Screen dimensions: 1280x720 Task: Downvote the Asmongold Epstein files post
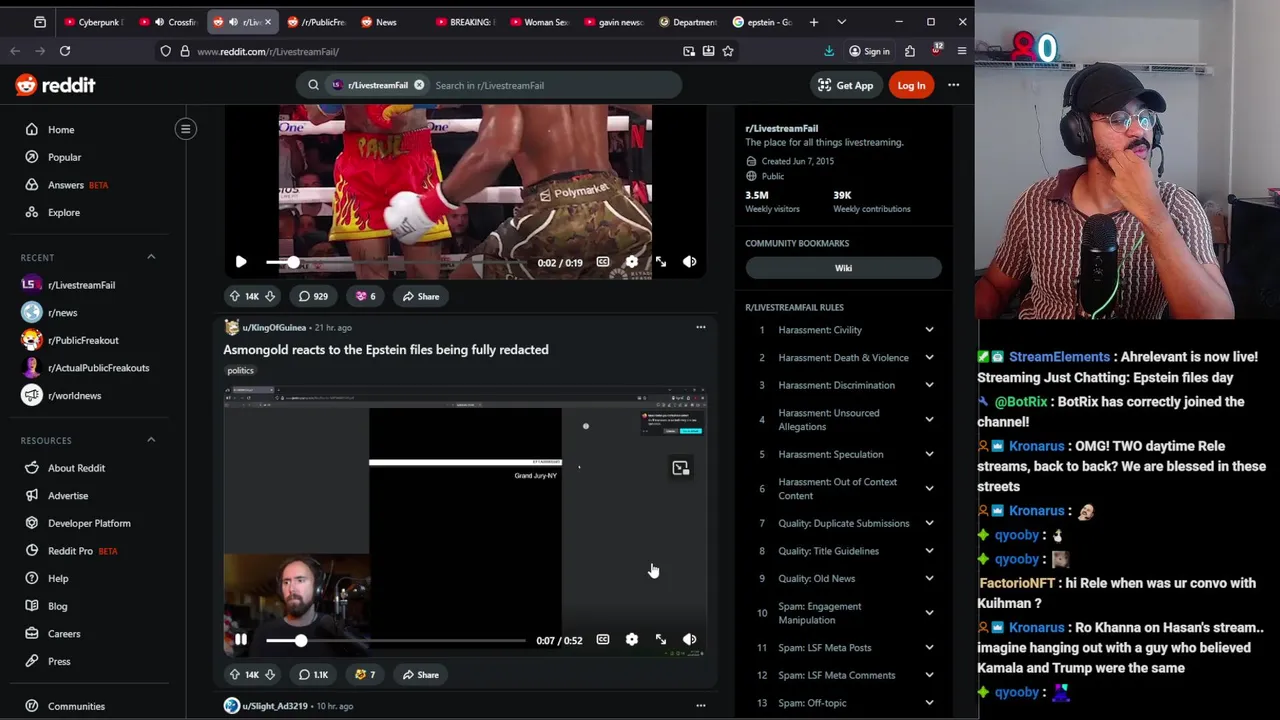pos(269,675)
